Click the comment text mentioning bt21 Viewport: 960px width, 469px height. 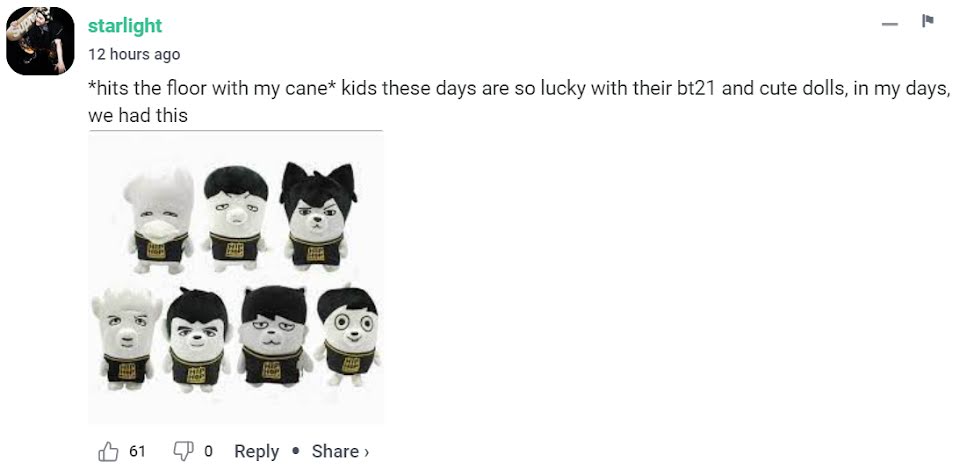click(x=517, y=102)
